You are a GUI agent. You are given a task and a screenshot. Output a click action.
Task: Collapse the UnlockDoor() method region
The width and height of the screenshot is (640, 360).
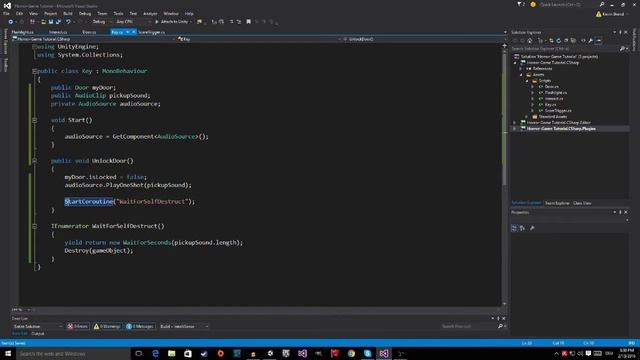pyautogui.click(x=34, y=161)
